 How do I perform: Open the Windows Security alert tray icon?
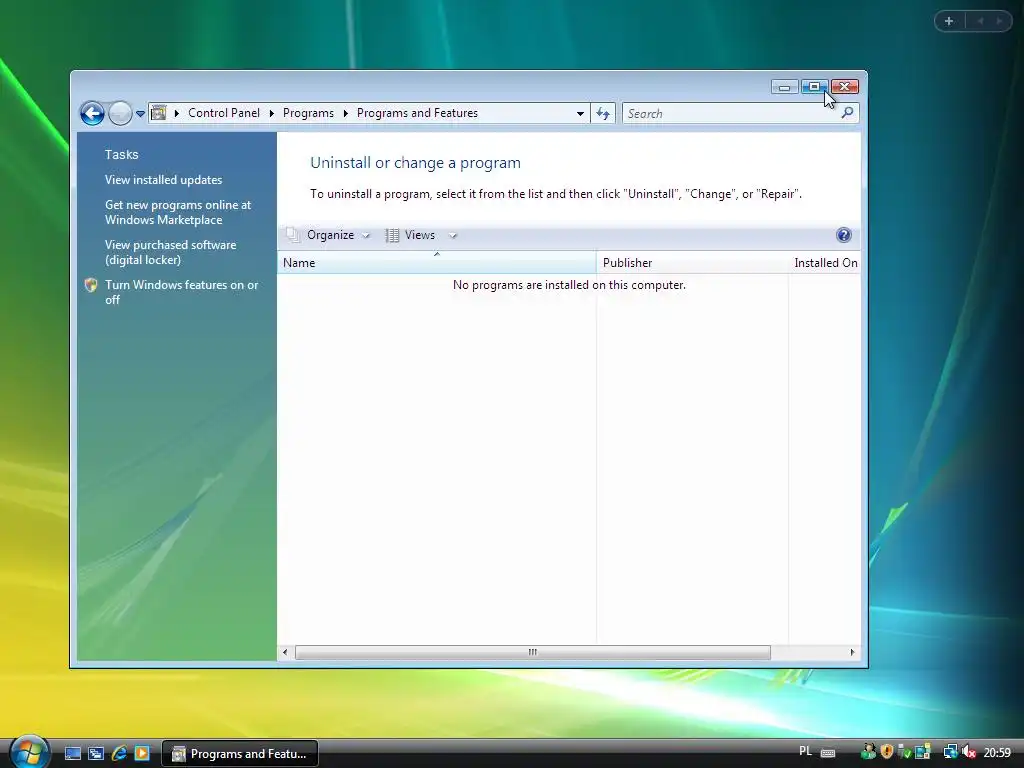point(886,752)
